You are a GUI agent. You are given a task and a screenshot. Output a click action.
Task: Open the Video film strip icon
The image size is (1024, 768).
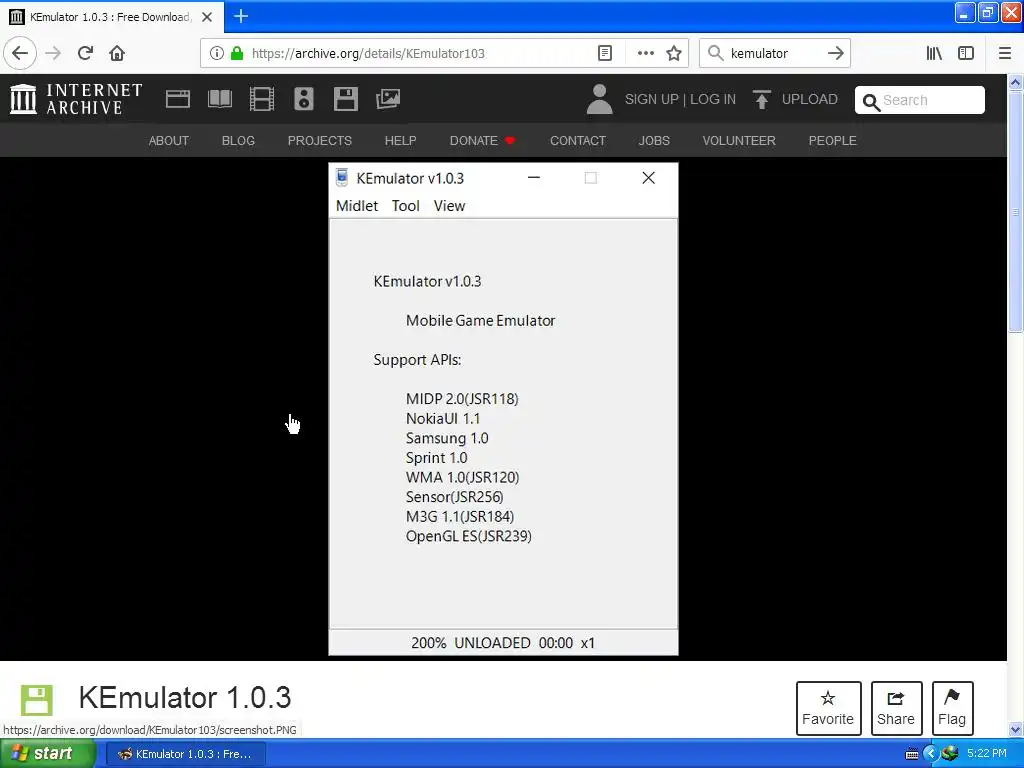pyautogui.click(x=262, y=99)
